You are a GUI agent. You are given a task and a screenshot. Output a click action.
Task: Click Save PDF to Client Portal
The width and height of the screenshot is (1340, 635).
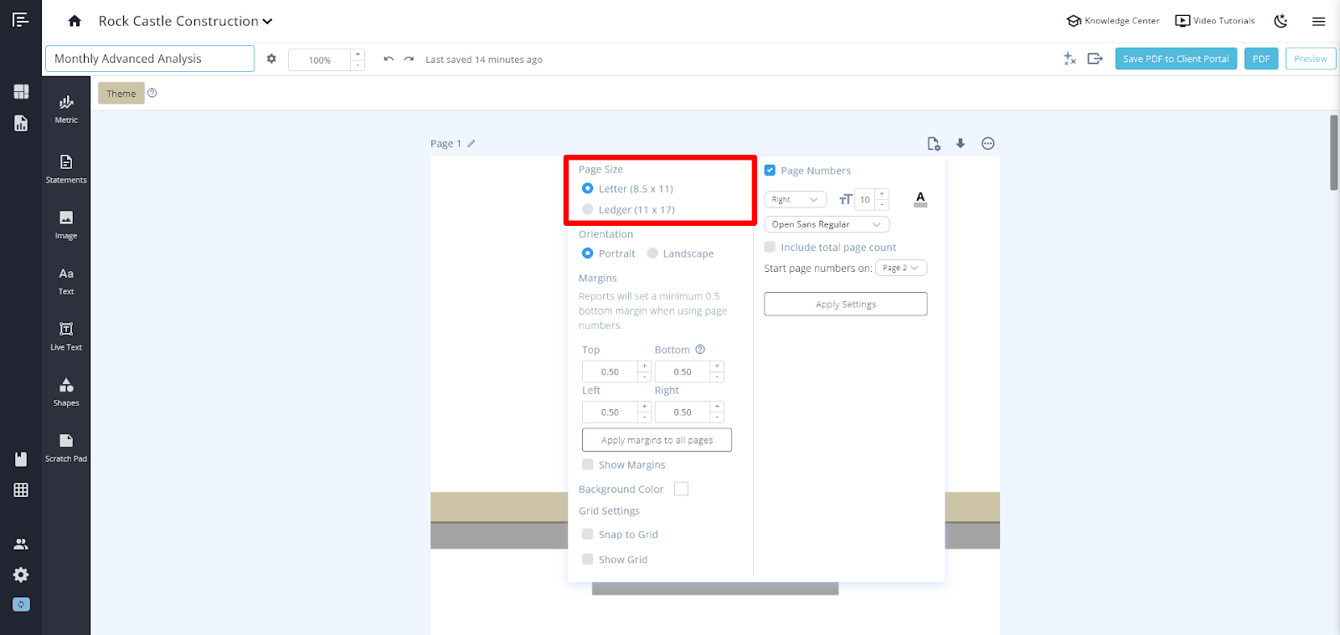1176,59
